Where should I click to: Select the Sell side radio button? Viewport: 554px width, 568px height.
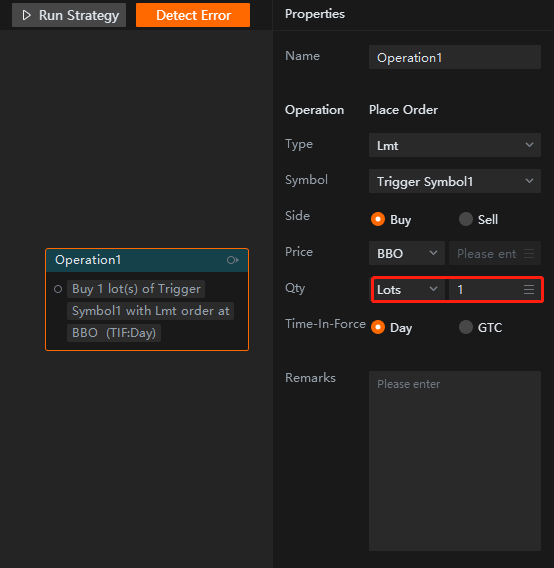[x=466, y=219]
